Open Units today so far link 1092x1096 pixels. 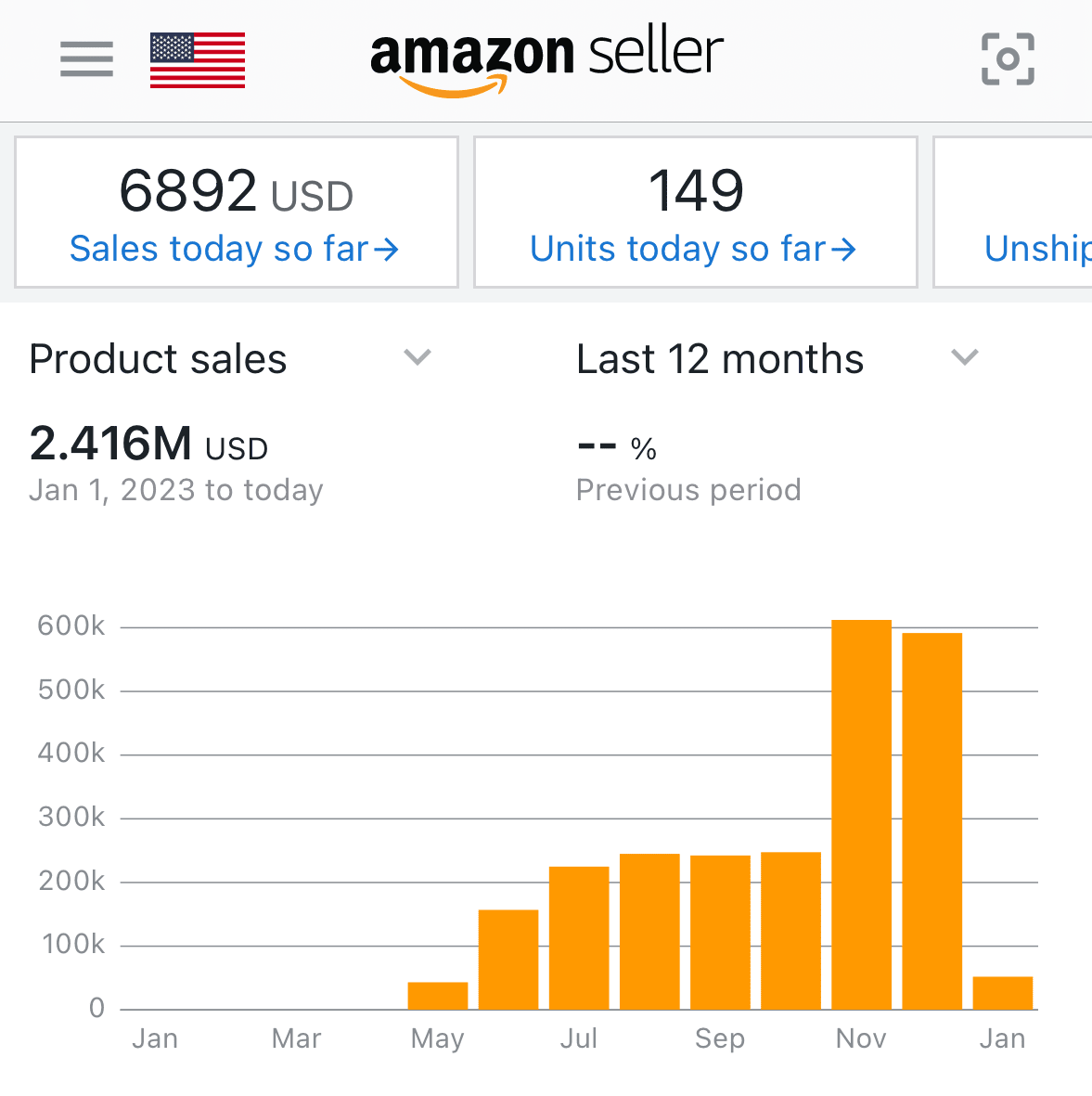tap(677, 250)
